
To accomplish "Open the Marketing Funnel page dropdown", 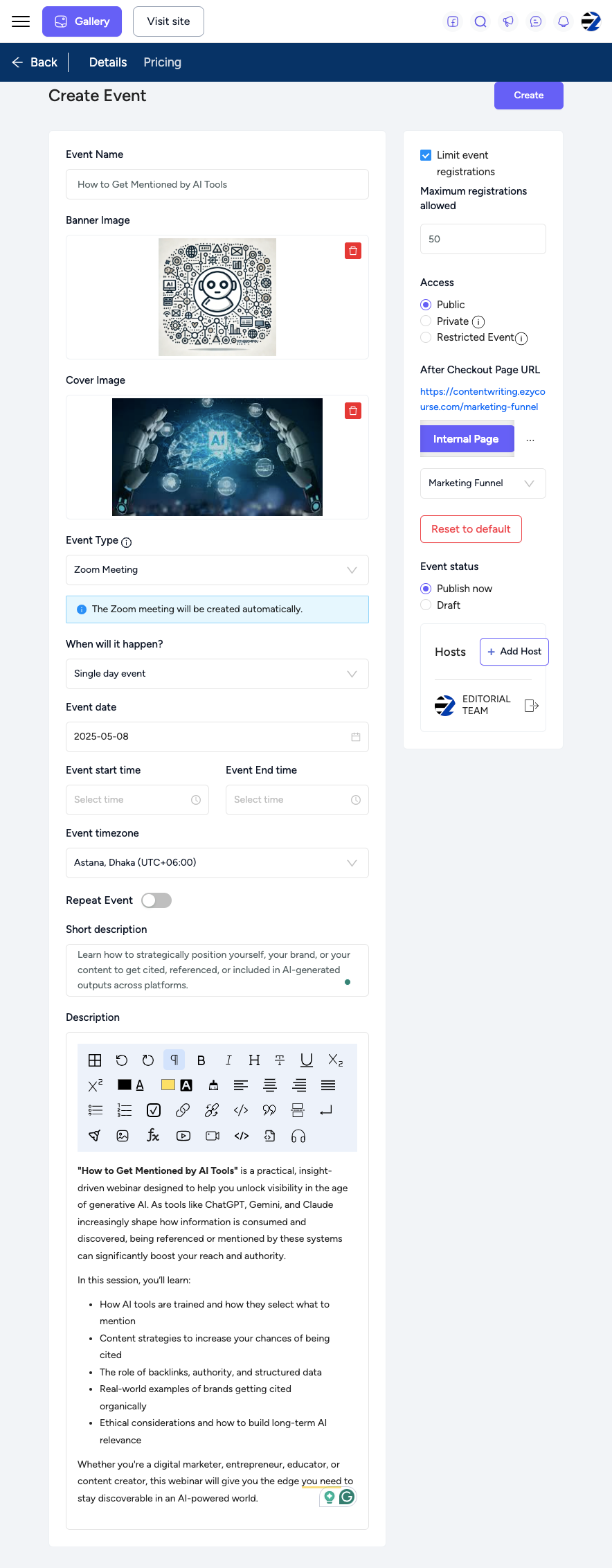I will pyautogui.click(x=483, y=483).
